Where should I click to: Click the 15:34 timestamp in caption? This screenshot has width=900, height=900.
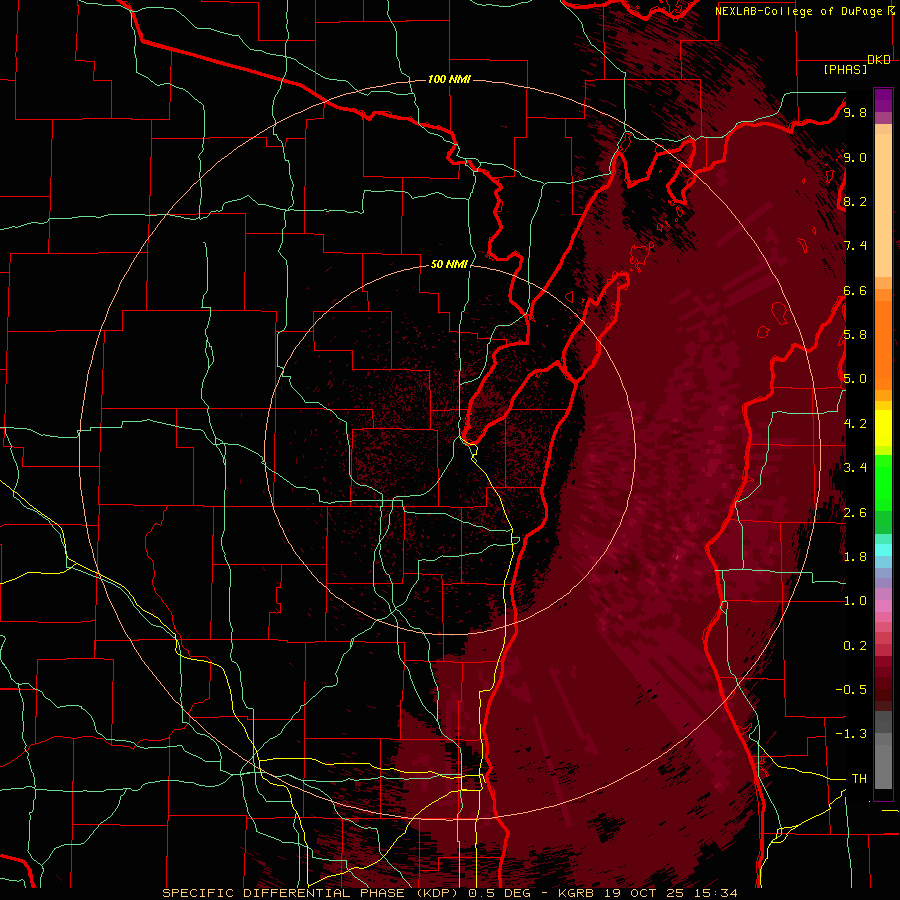717,893
